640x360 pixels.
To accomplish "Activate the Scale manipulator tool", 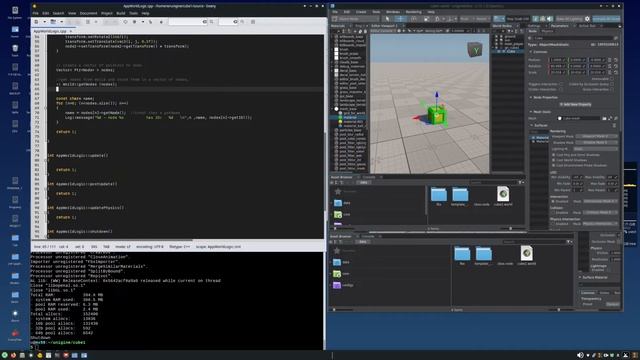I will [426, 19].
